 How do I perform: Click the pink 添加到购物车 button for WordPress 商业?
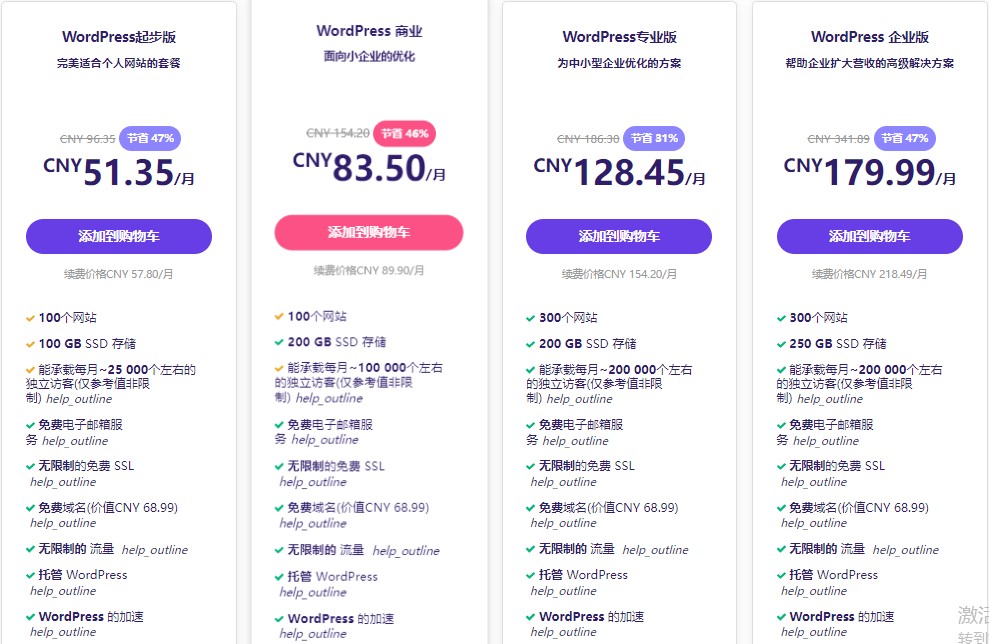[x=369, y=232]
